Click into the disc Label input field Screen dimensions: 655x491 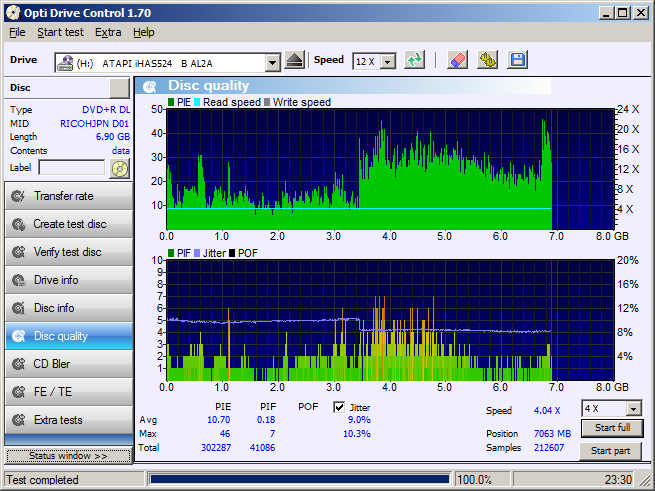71,168
